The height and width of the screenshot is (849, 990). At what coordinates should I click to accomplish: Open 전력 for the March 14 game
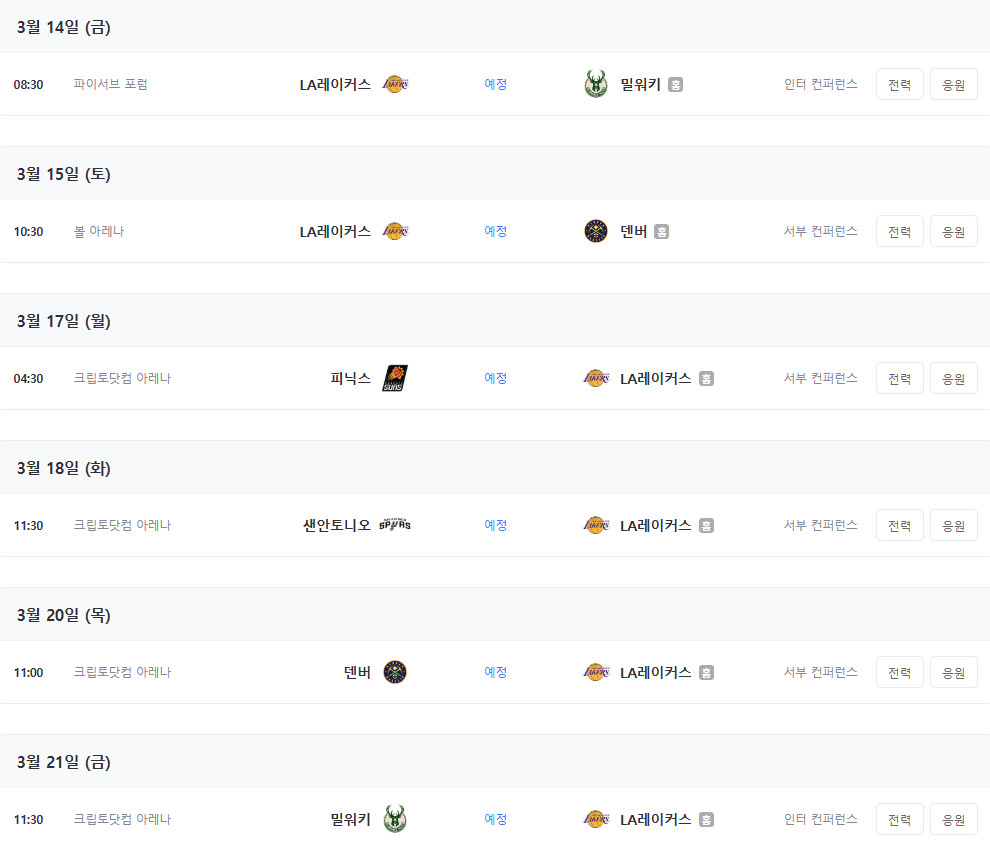(900, 84)
